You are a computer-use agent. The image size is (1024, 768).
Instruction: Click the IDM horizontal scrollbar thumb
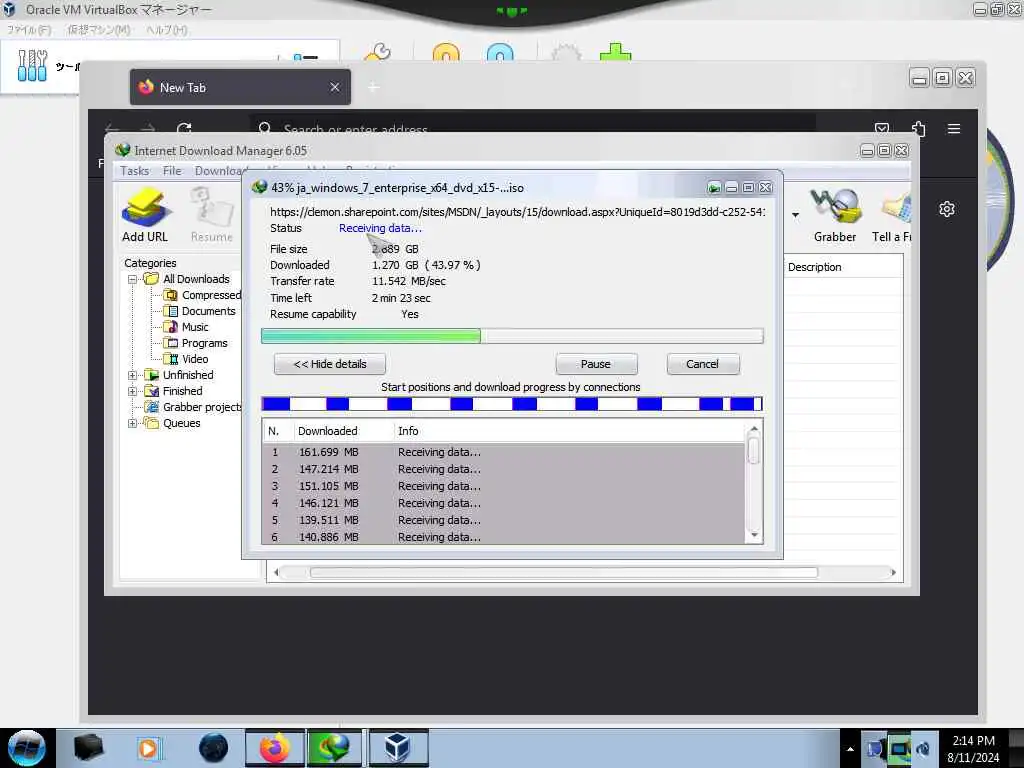point(564,572)
